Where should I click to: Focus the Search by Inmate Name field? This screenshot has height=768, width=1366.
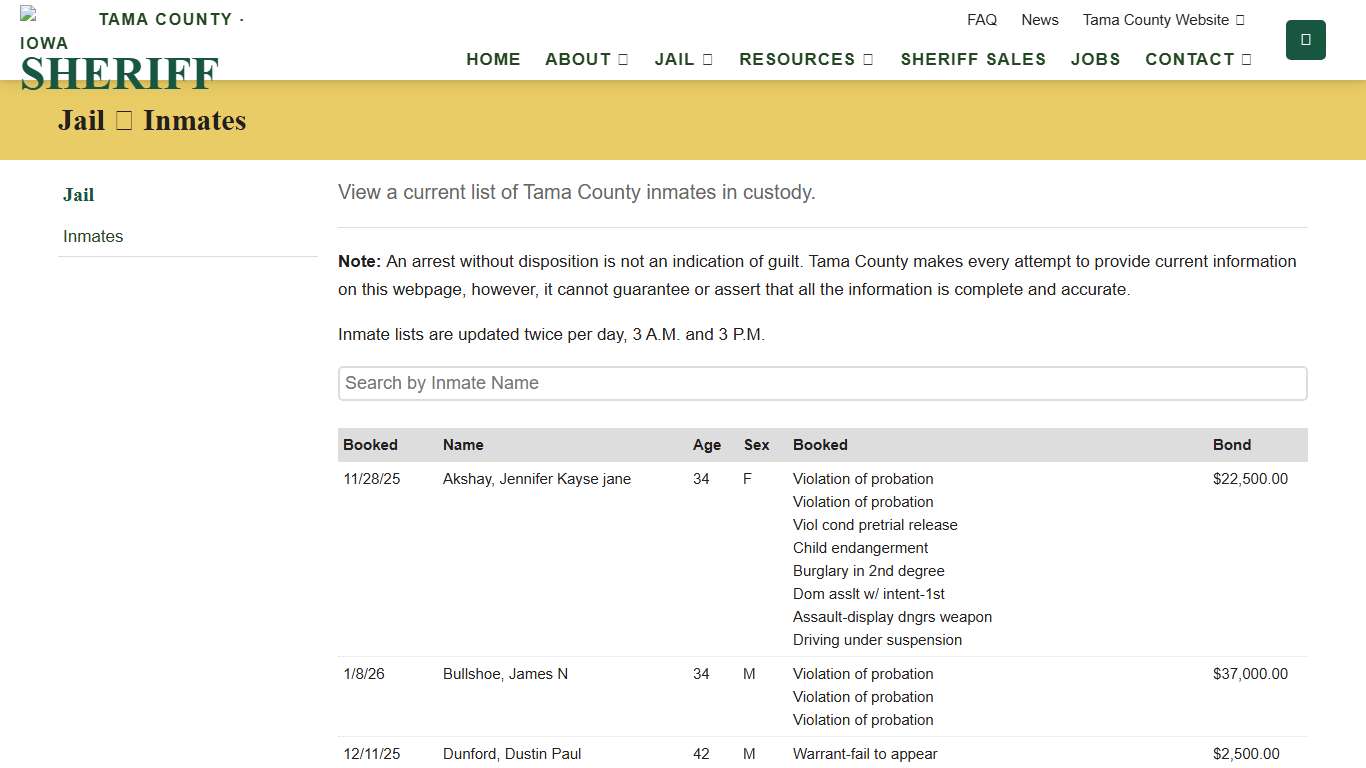(822, 383)
